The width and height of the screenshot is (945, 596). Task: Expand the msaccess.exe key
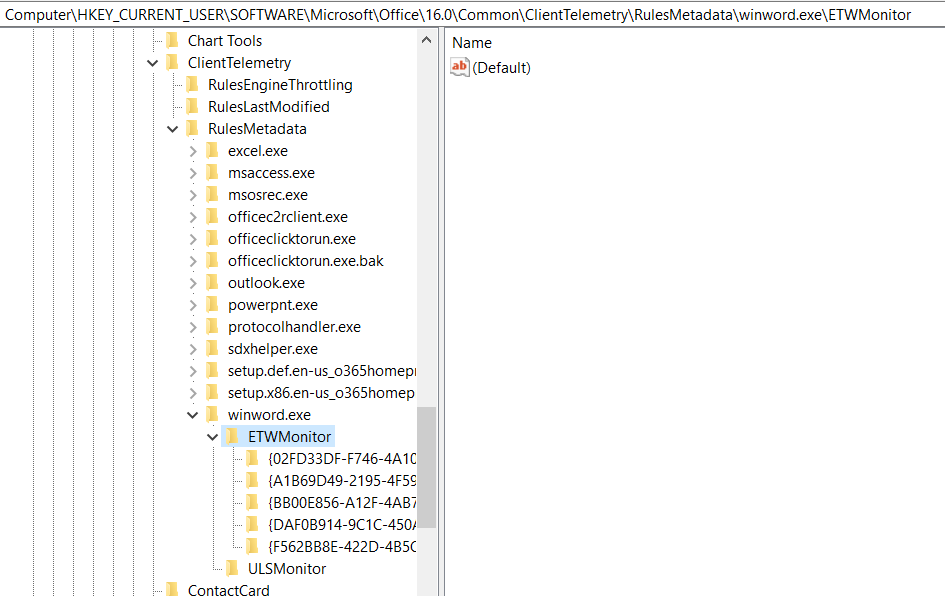click(193, 173)
